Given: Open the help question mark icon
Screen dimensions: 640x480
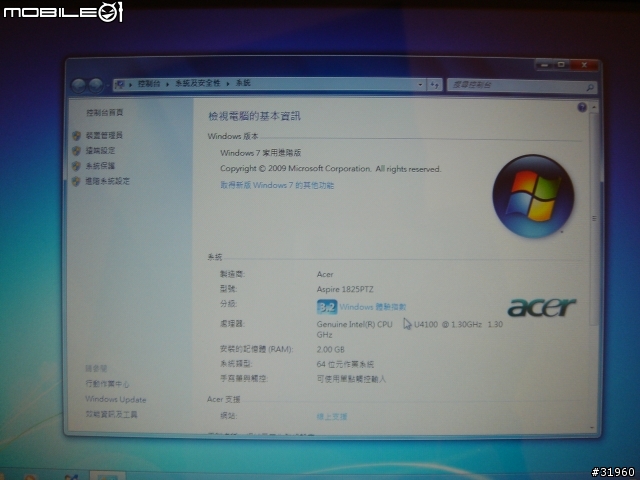Looking at the screenshot, I should pos(582,107).
